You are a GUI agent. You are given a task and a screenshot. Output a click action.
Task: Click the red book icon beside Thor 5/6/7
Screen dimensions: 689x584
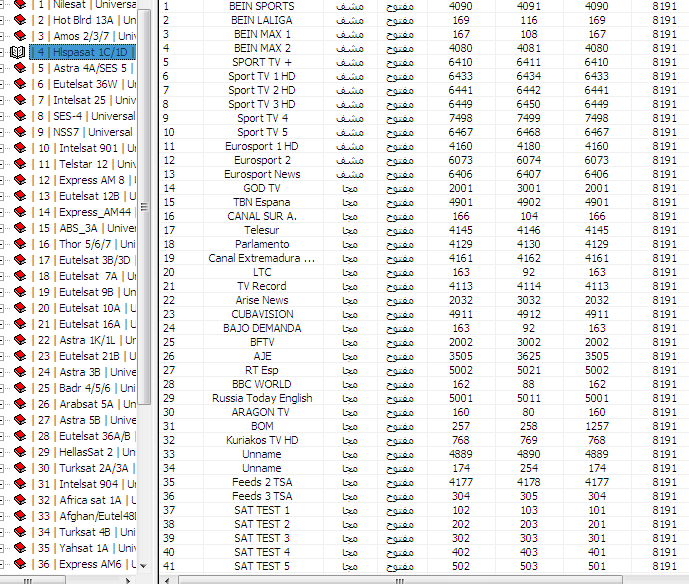20,244
